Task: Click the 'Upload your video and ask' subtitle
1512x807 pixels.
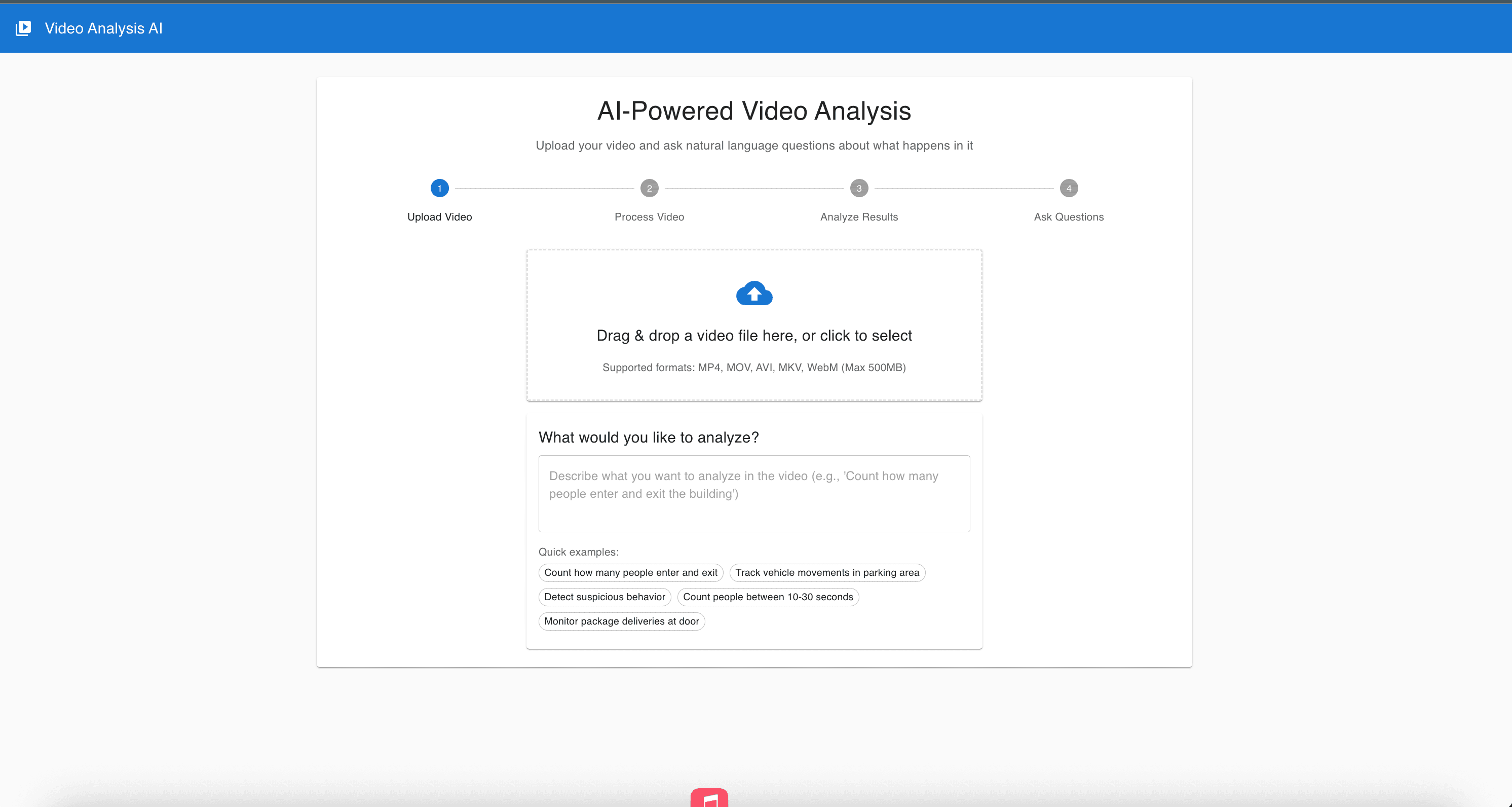Action: click(754, 145)
